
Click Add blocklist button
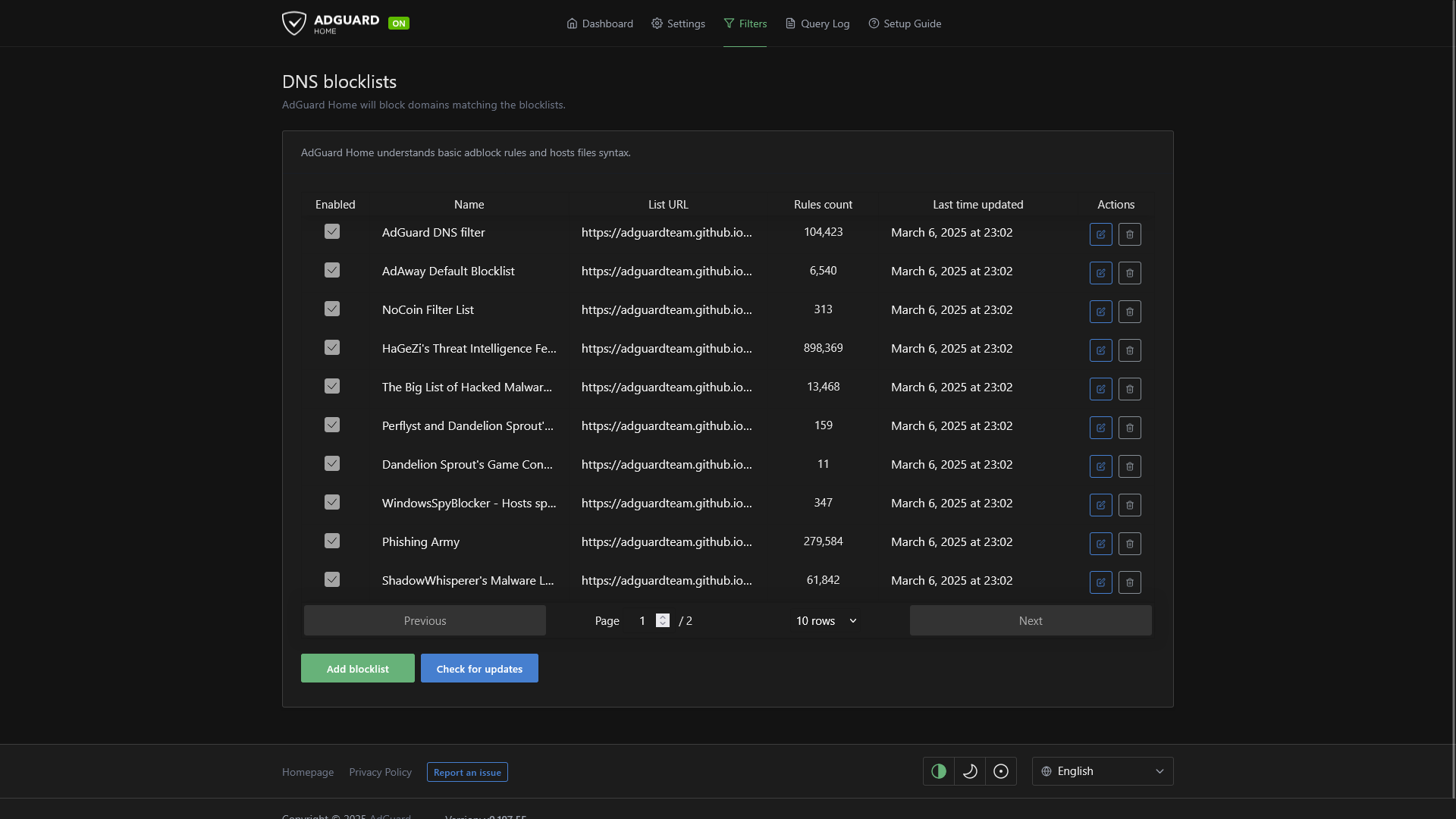pos(358,668)
